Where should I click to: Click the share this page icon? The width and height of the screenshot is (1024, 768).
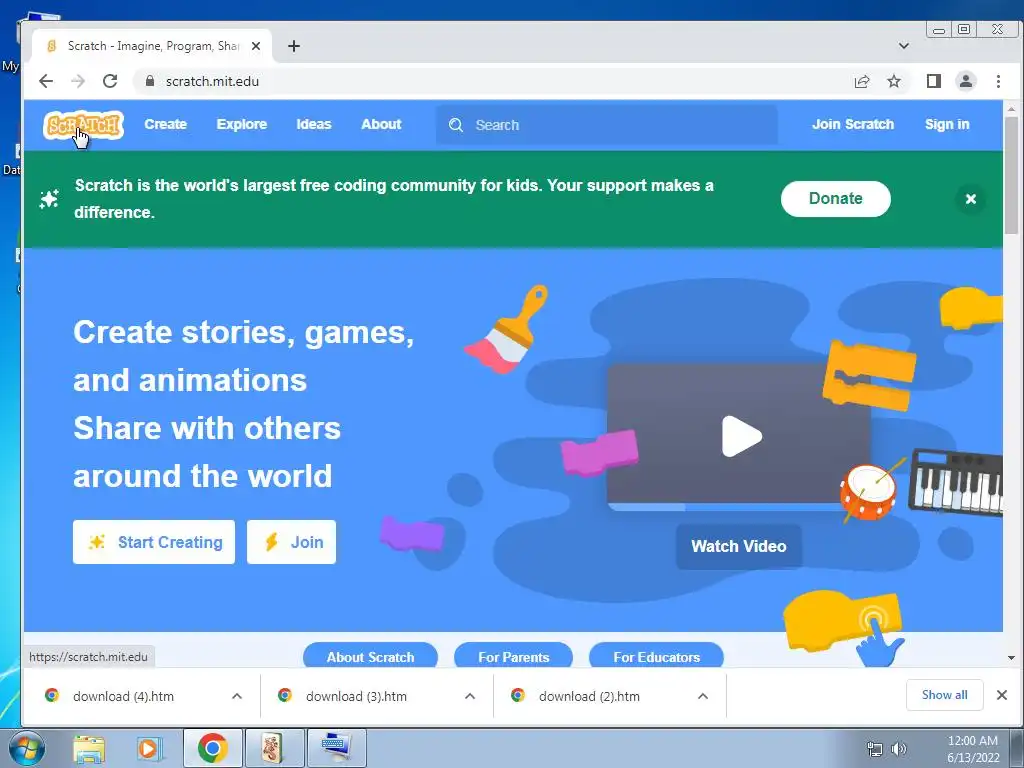click(x=861, y=81)
